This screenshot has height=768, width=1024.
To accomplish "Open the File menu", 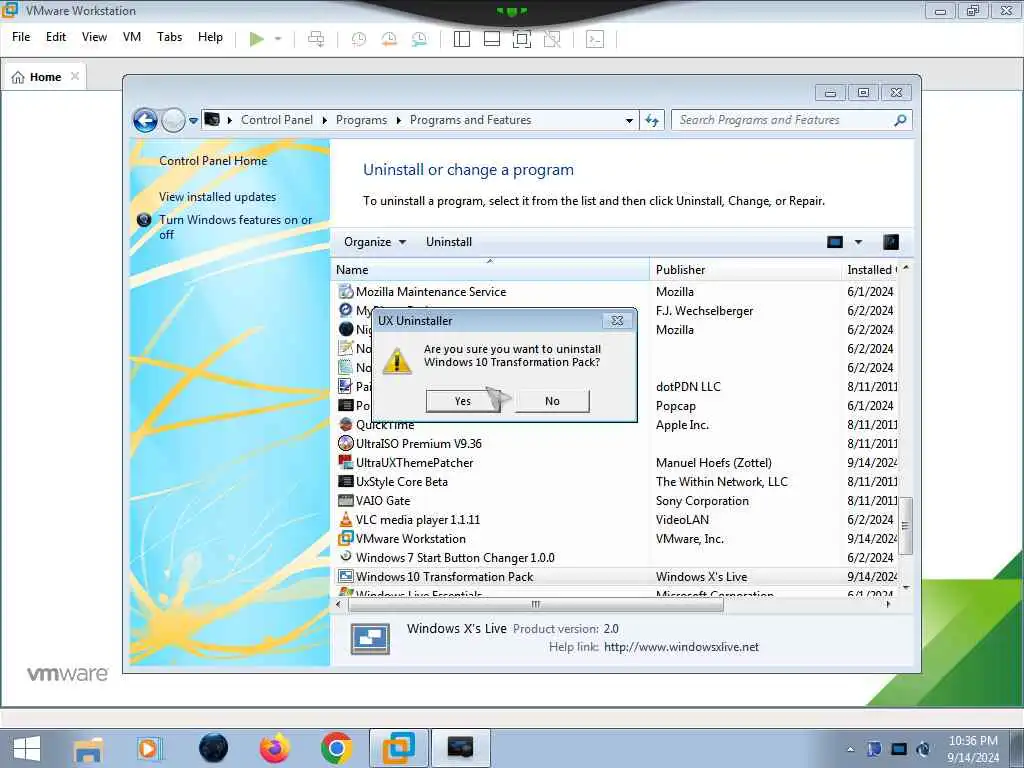I will [21, 37].
